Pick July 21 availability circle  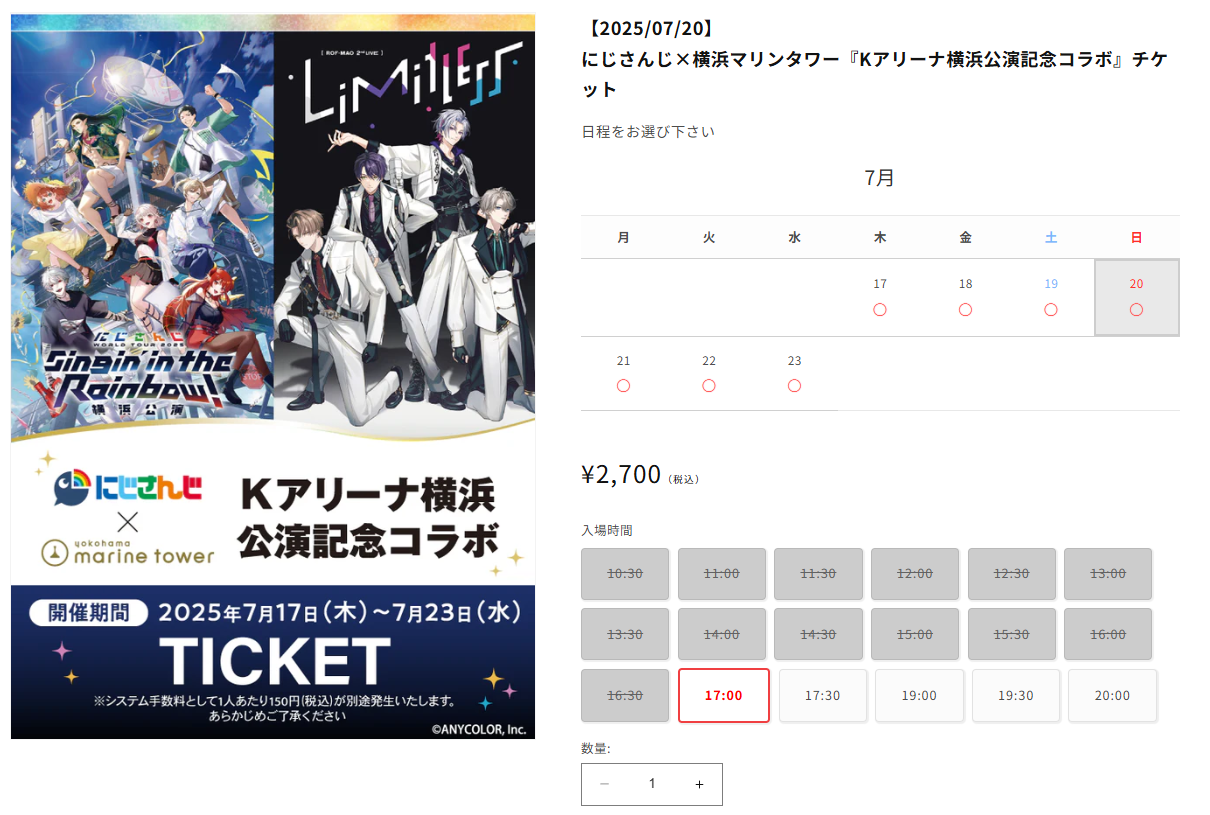pyautogui.click(x=624, y=386)
